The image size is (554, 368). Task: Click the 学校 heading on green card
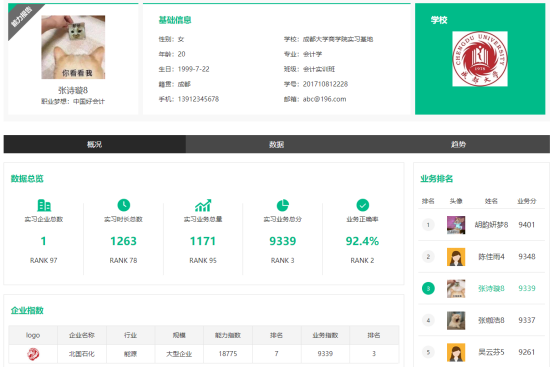click(439, 20)
